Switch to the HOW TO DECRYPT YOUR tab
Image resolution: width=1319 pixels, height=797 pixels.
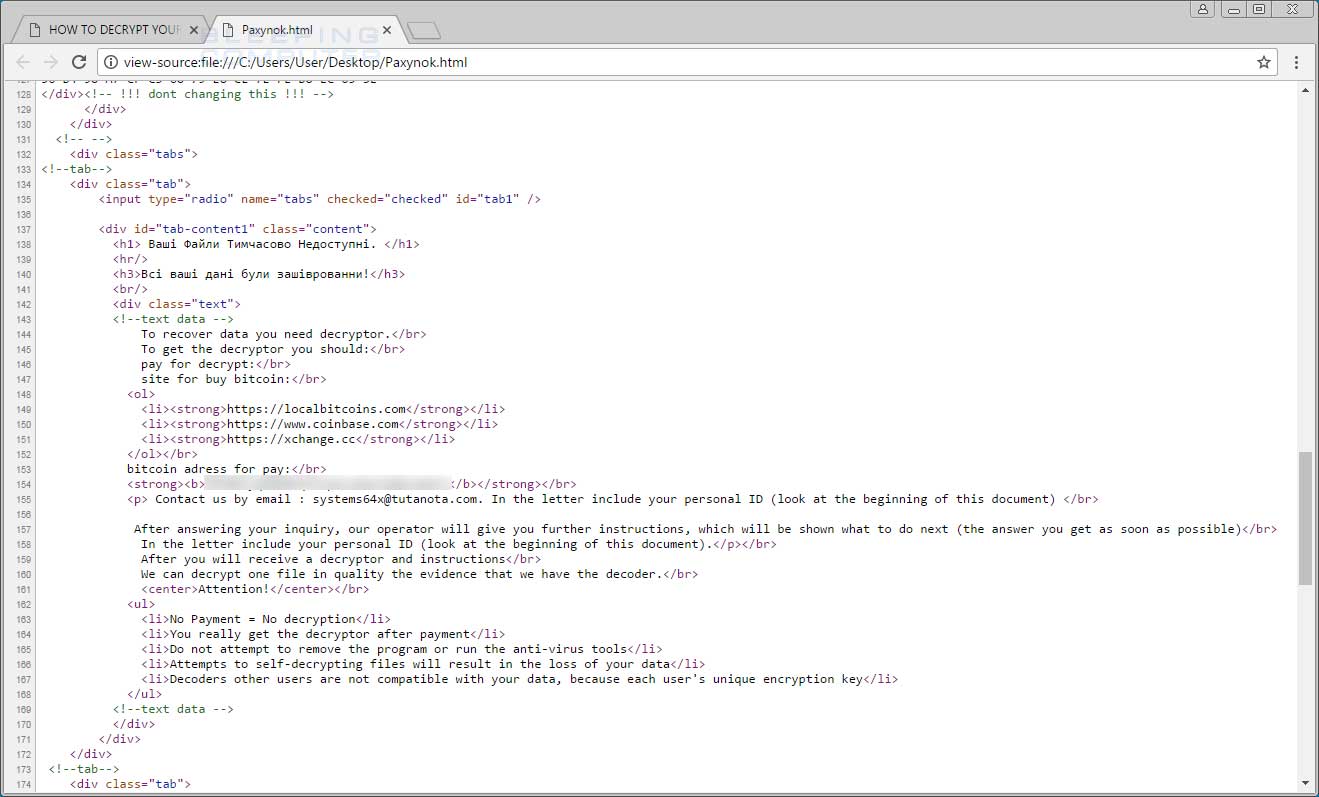[110, 29]
